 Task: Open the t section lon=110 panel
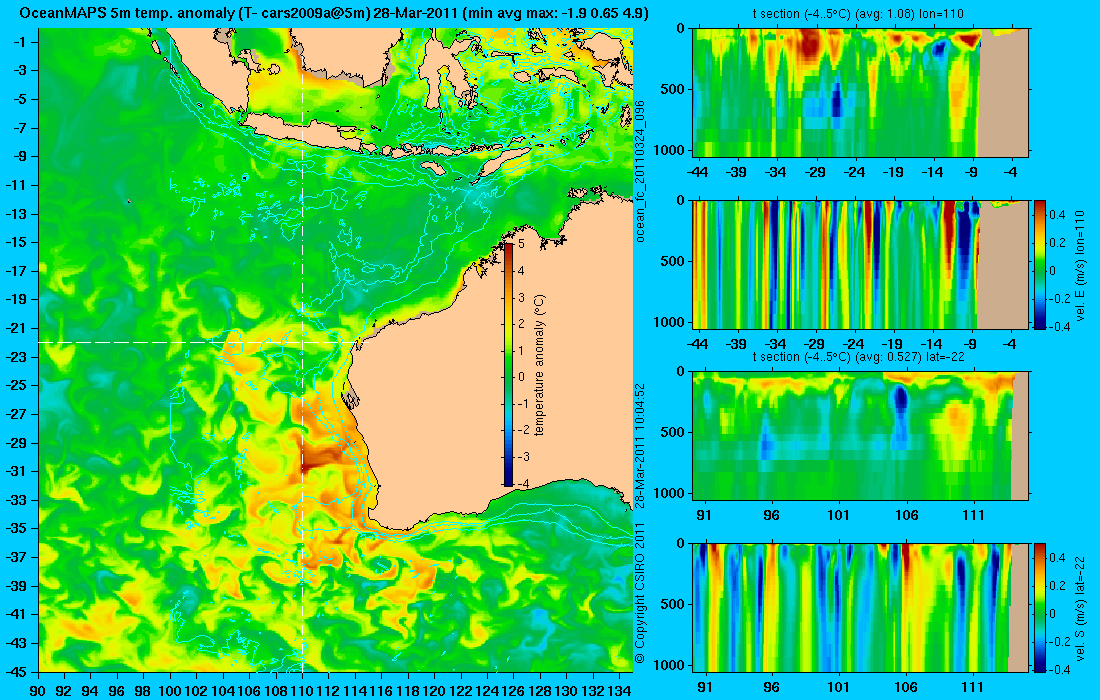click(x=861, y=93)
